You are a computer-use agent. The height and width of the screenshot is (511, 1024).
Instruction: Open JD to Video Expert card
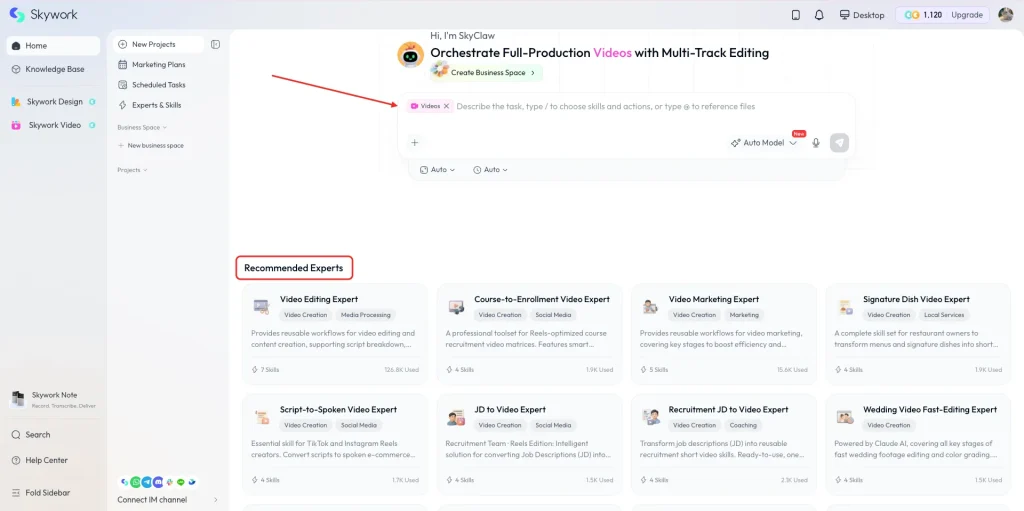[530, 444]
